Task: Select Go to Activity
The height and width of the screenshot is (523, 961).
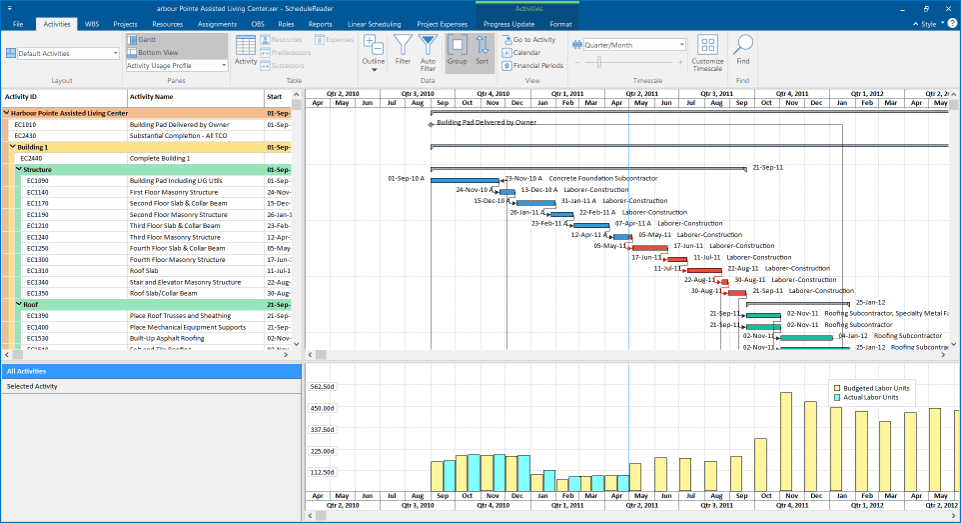Action: pyautogui.click(x=529, y=39)
